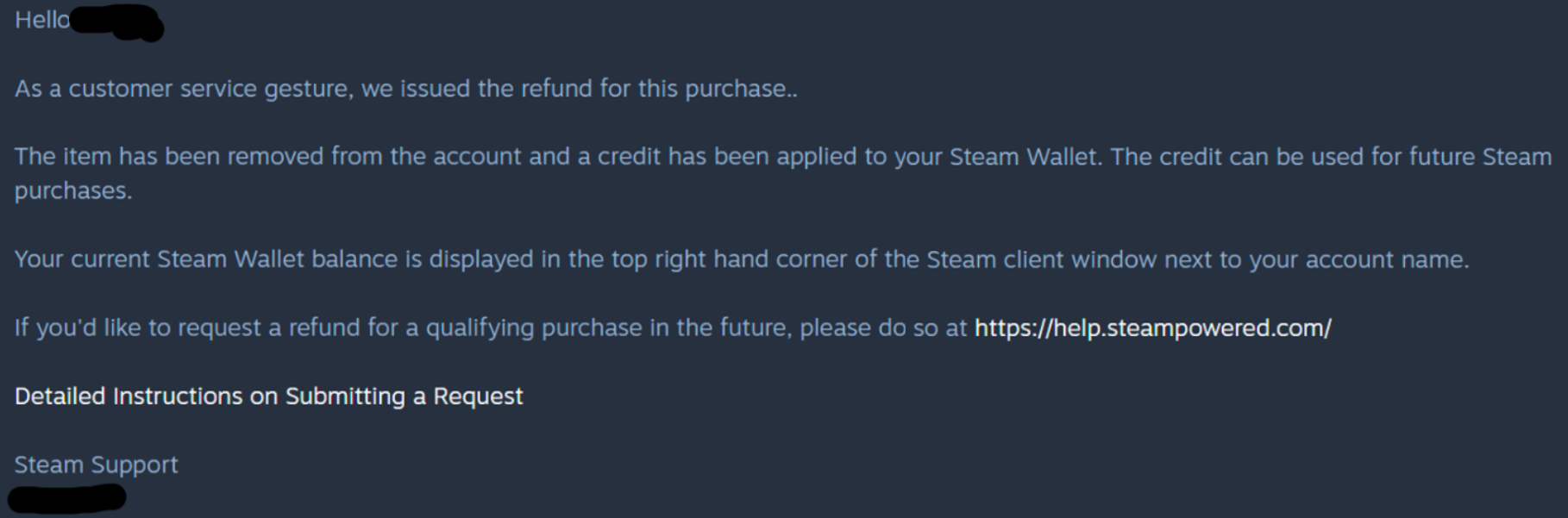Image resolution: width=1568 pixels, height=518 pixels.
Task: Click the blacked-out name after Hello
Action: [116, 22]
